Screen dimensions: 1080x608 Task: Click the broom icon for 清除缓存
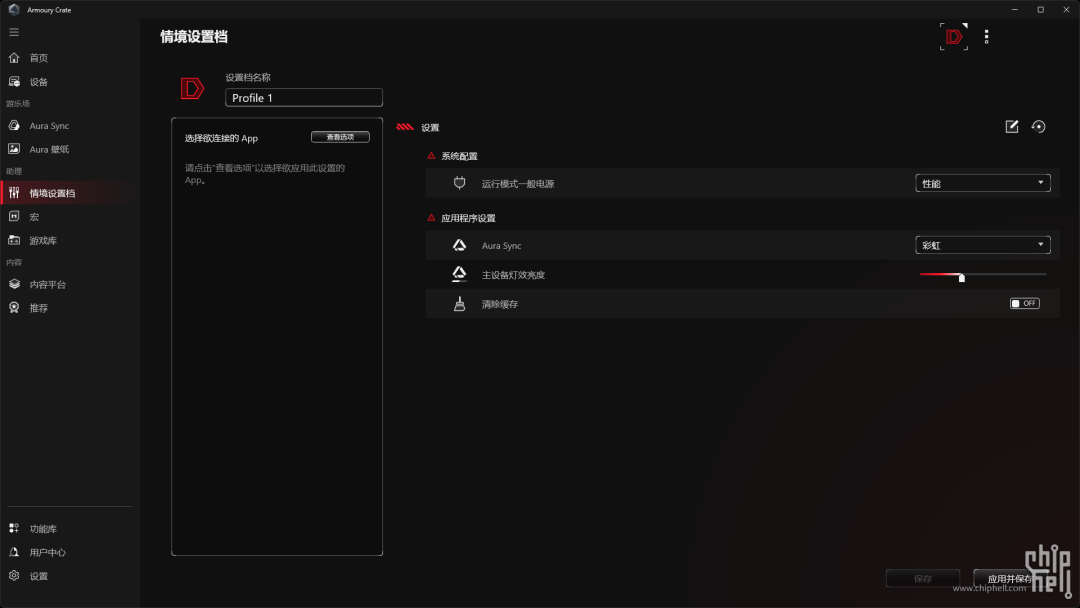(x=459, y=304)
